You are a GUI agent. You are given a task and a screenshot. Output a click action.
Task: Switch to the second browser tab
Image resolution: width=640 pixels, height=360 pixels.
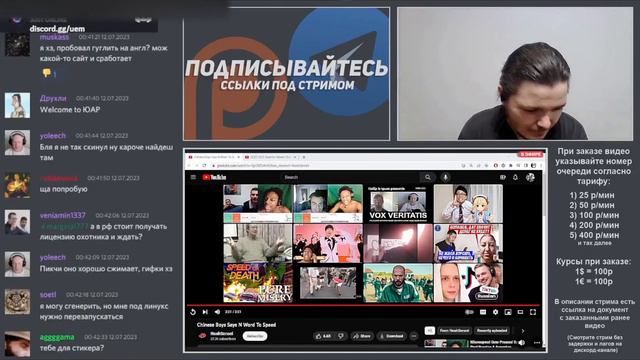click(270, 157)
